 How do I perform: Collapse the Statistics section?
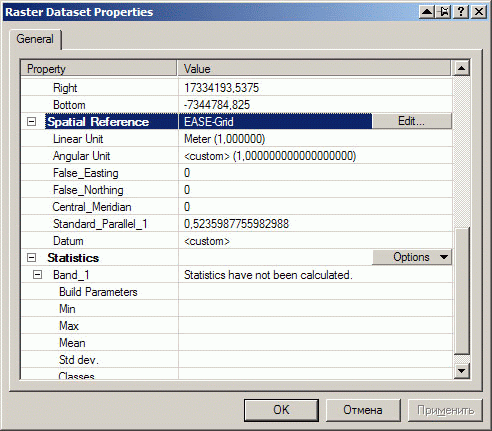31,258
